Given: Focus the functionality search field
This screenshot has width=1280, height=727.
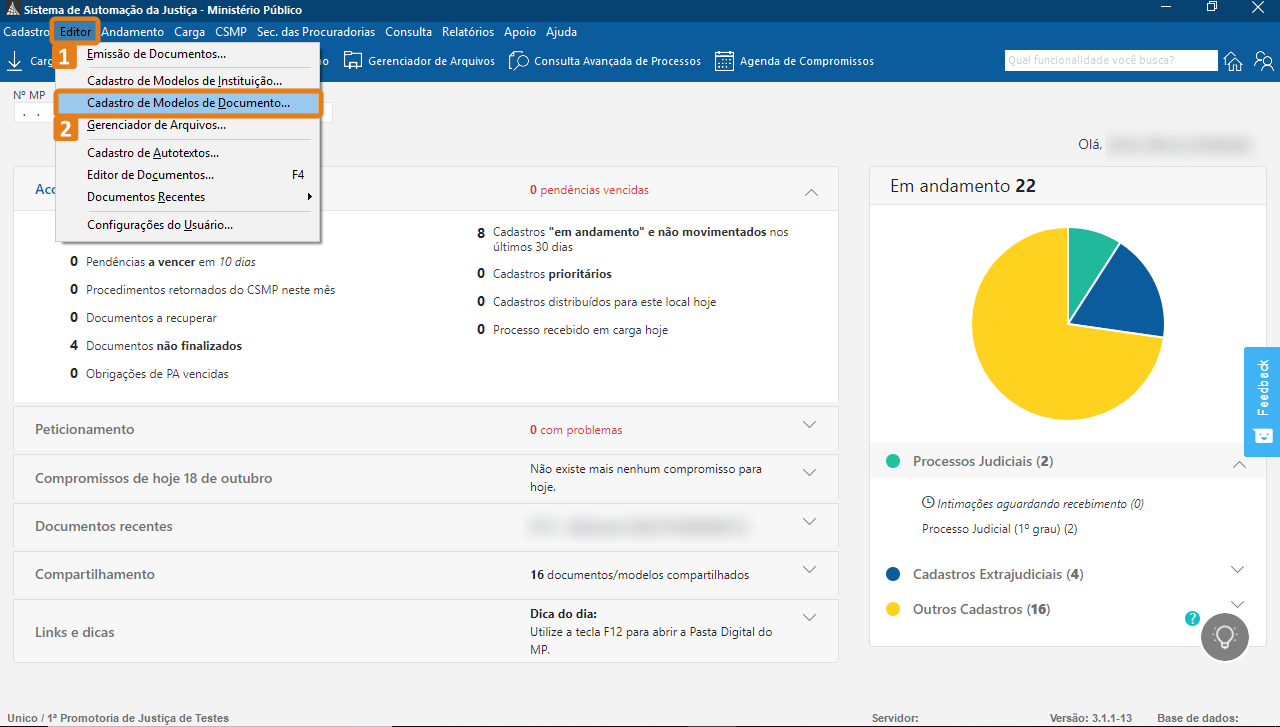Looking at the screenshot, I should click(x=1111, y=61).
